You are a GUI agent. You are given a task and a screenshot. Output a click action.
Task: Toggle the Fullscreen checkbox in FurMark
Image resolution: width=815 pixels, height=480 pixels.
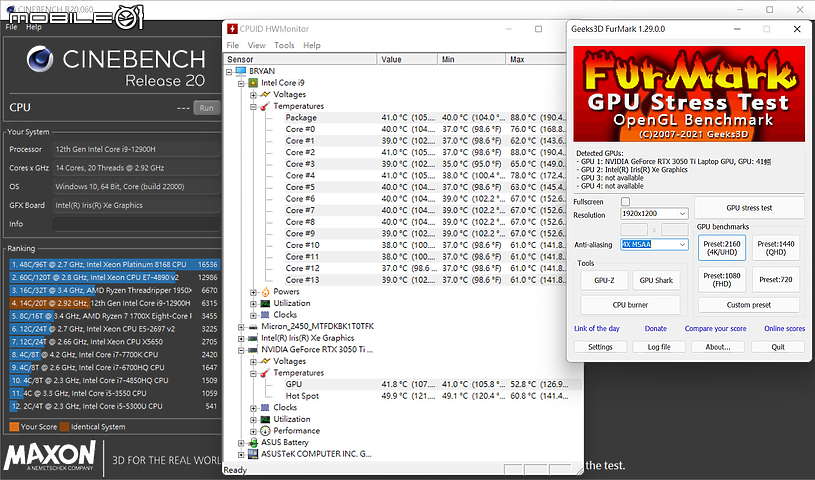click(625, 201)
